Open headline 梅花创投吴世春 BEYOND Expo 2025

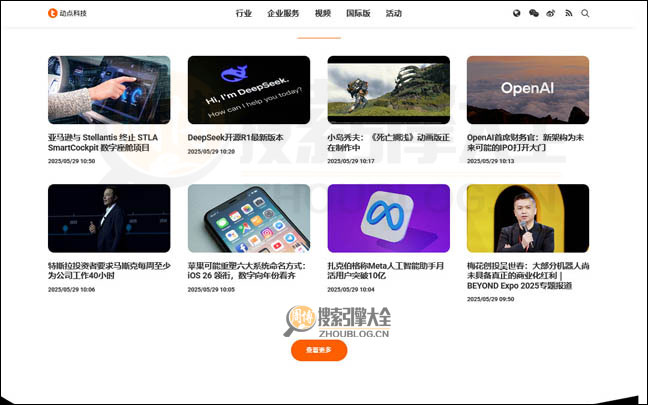point(528,276)
